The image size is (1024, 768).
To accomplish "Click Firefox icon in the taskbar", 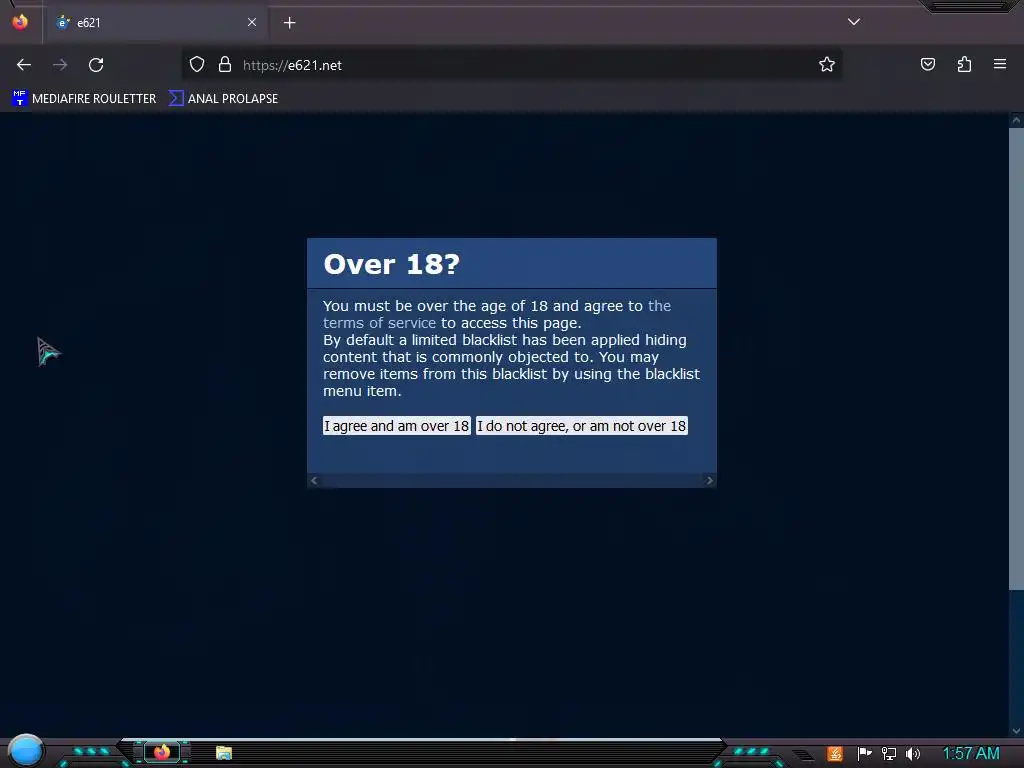I will click(162, 752).
